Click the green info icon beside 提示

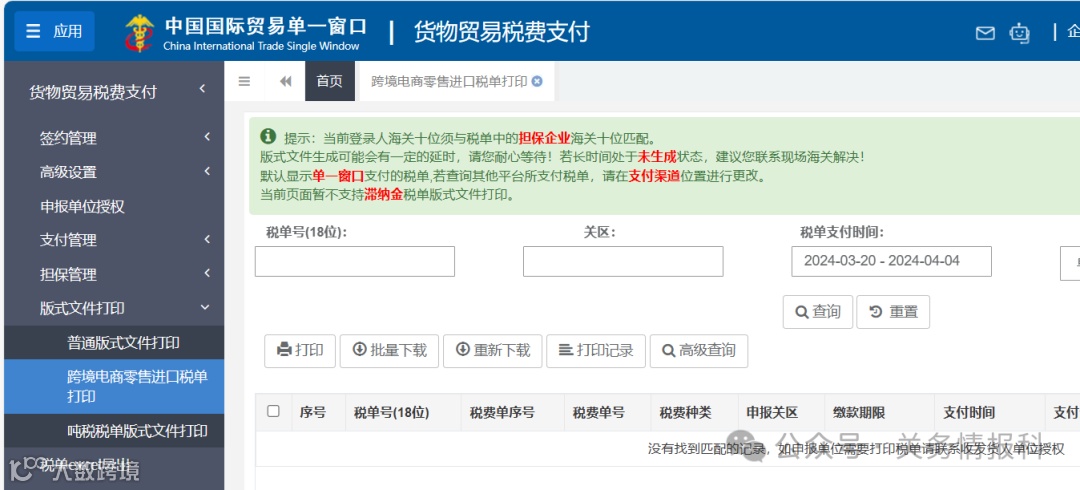pos(268,136)
